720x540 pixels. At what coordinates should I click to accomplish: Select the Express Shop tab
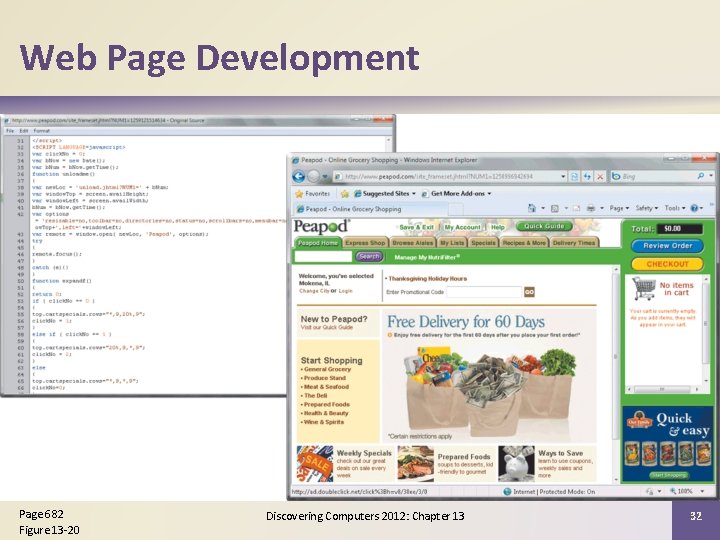(x=365, y=242)
